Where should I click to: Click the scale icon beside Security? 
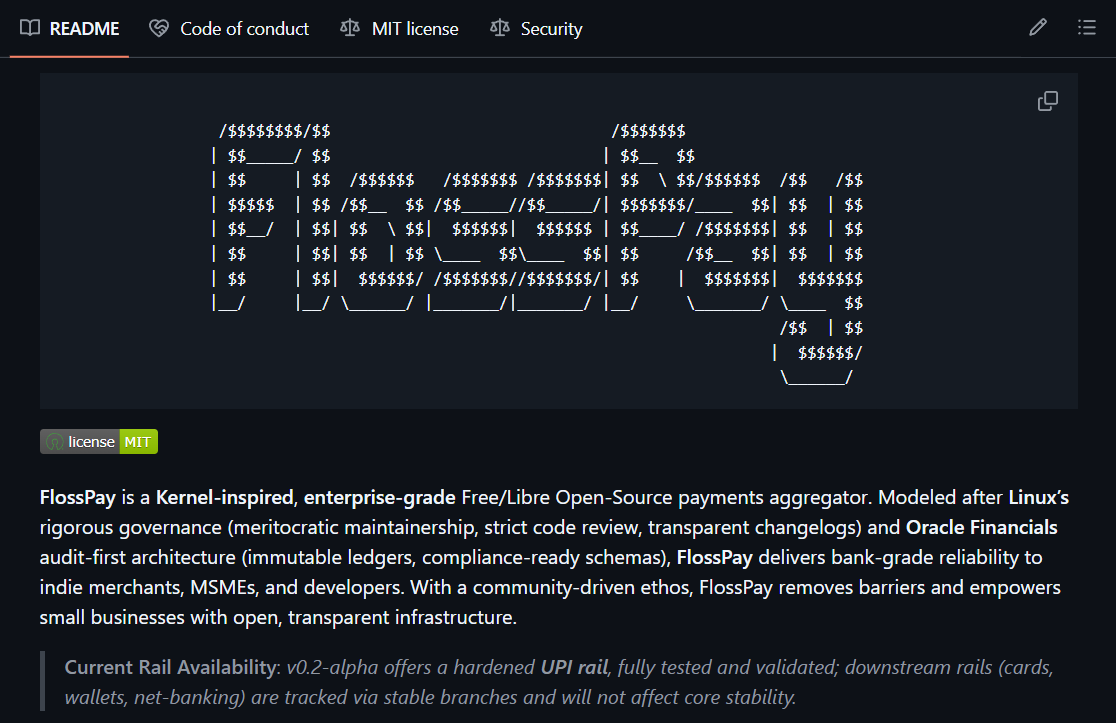coord(500,28)
